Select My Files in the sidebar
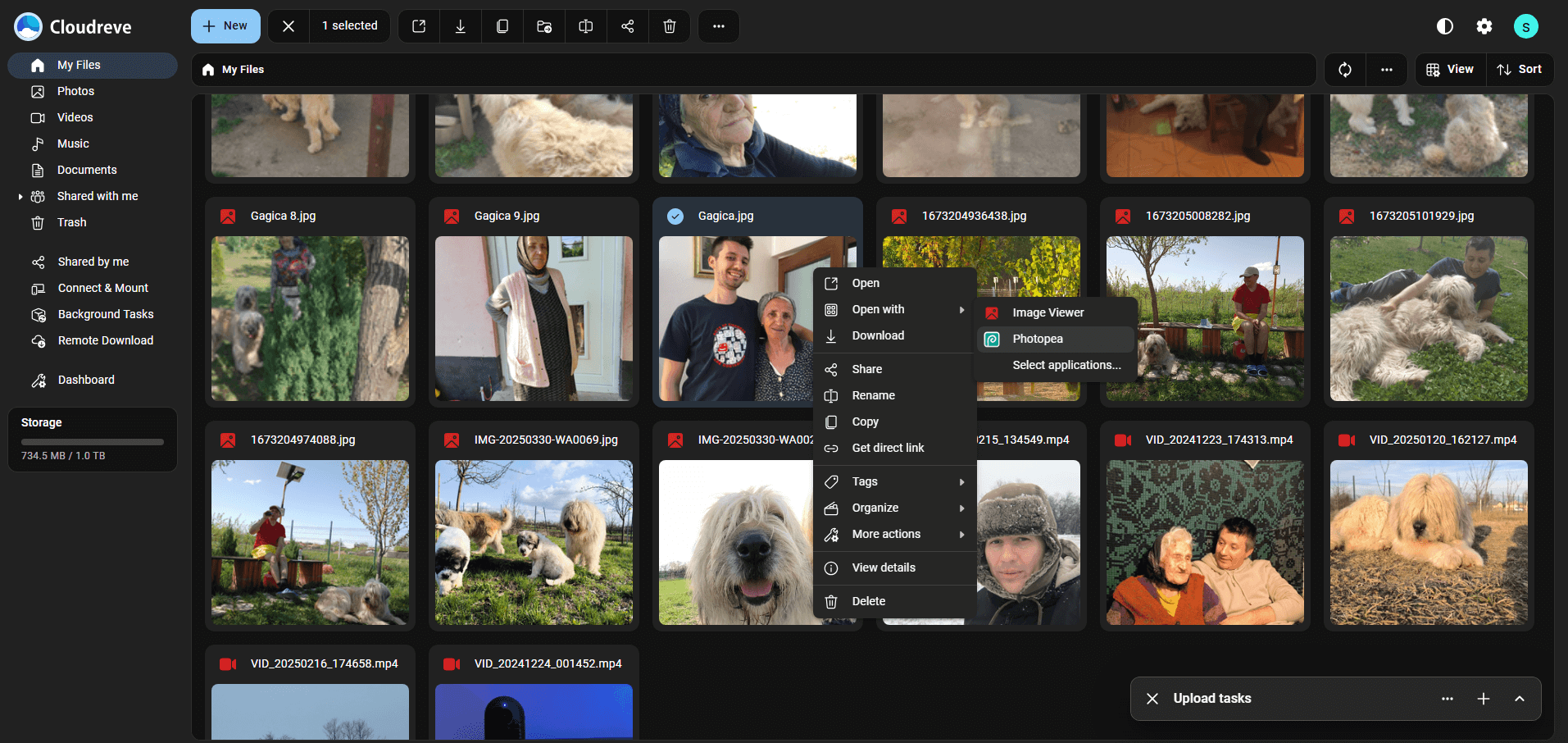 pyautogui.click(x=92, y=65)
